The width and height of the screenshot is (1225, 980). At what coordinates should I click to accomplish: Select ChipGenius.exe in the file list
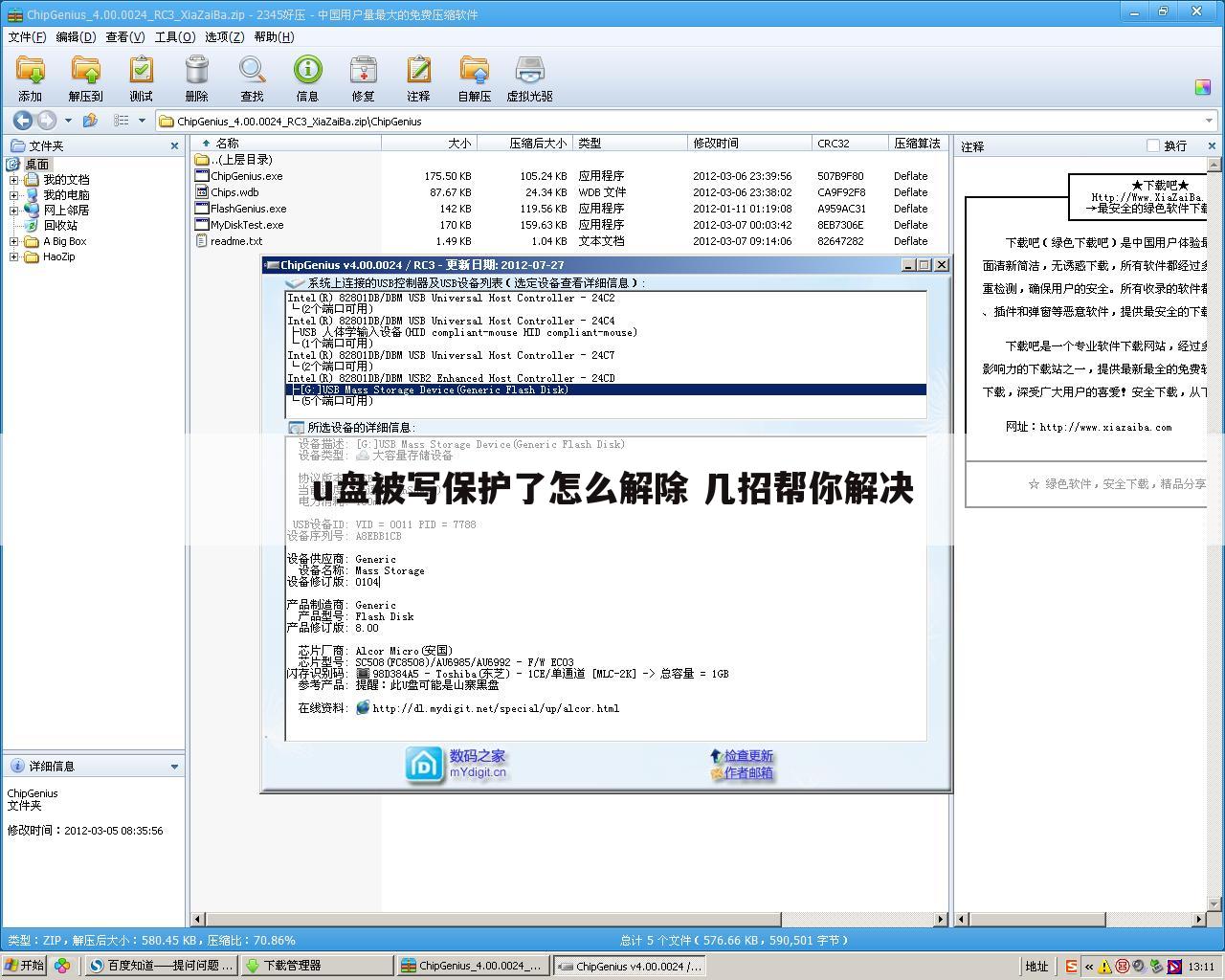[246, 176]
